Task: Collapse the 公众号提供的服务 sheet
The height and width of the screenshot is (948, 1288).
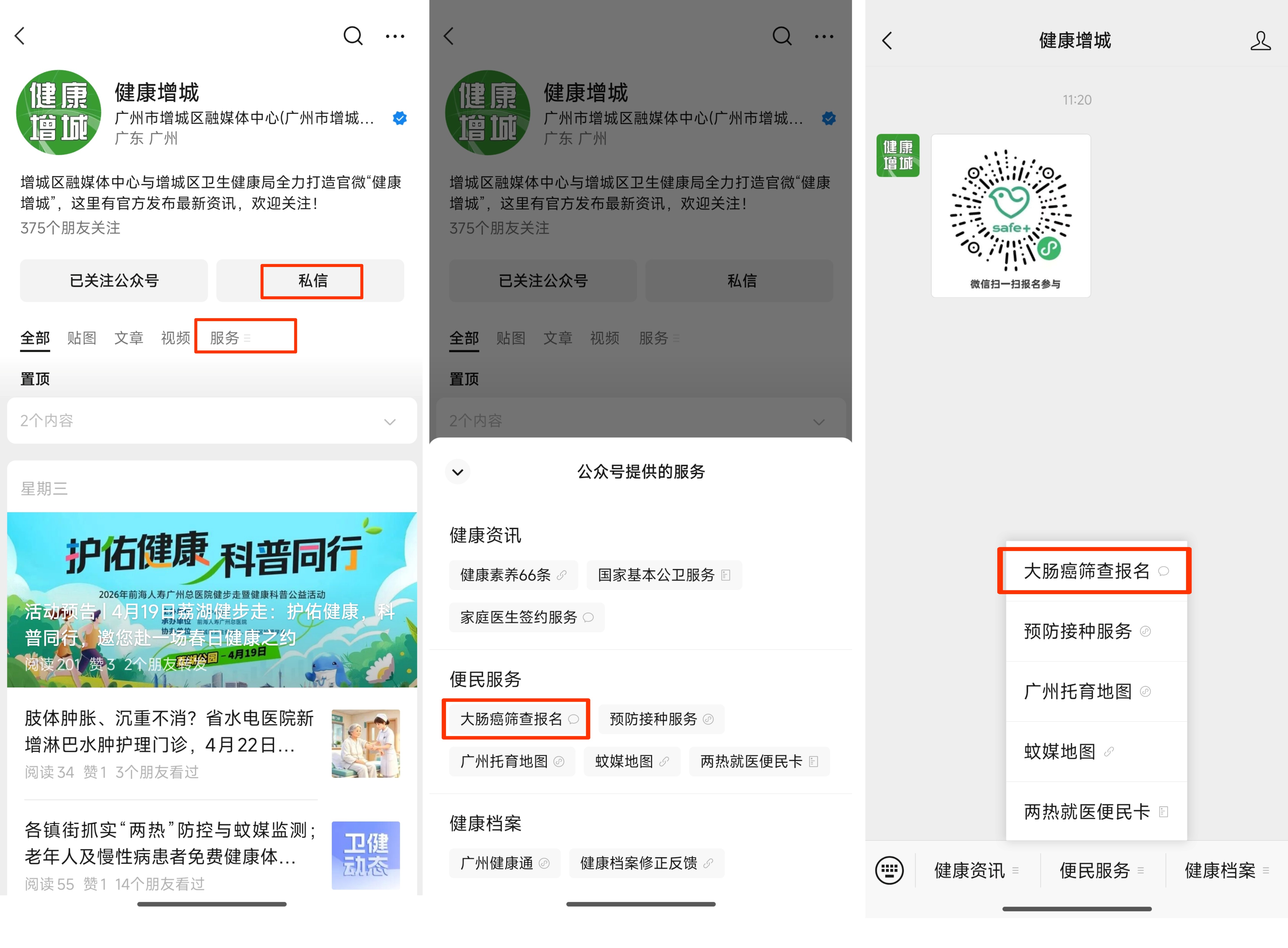Action: click(x=458, y=472)
